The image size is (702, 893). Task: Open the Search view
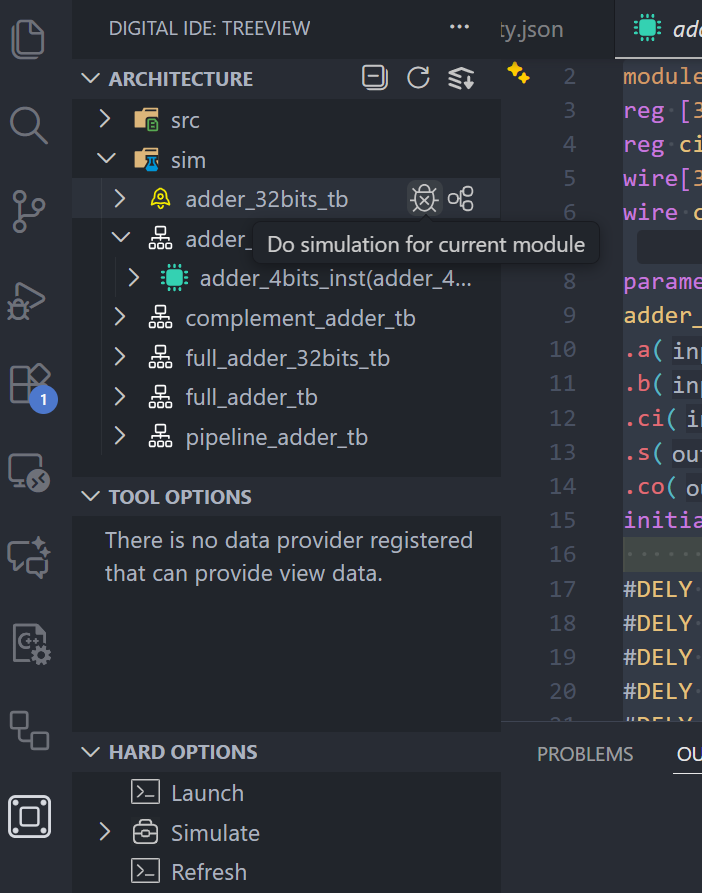click(x=30, y=125)
